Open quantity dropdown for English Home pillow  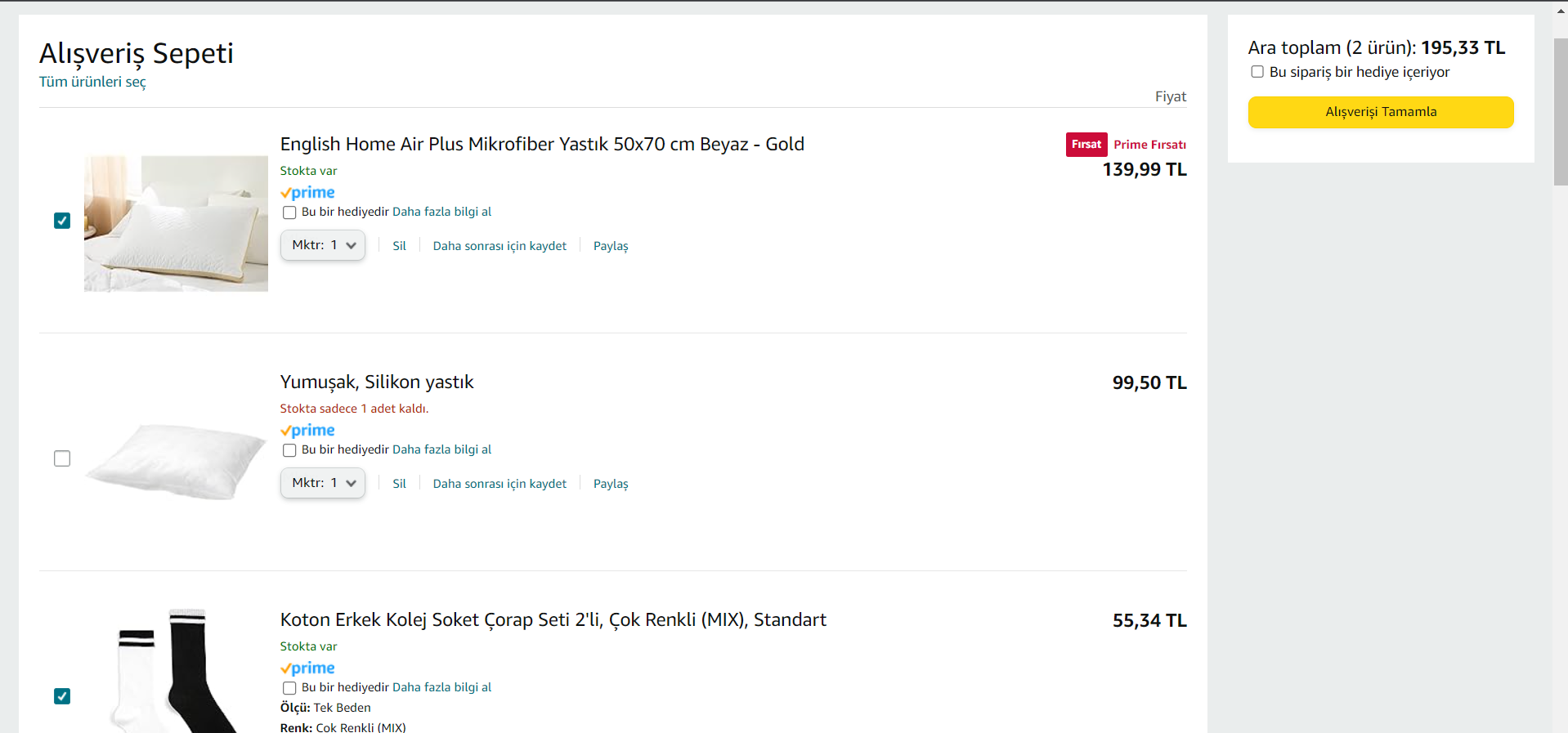click(323, 245)
